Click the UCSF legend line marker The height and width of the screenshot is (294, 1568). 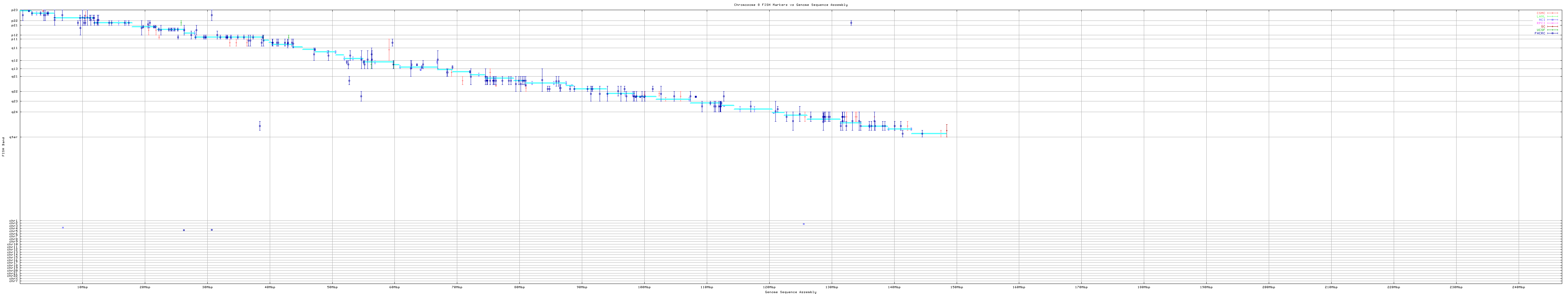tap(1552, 30)
